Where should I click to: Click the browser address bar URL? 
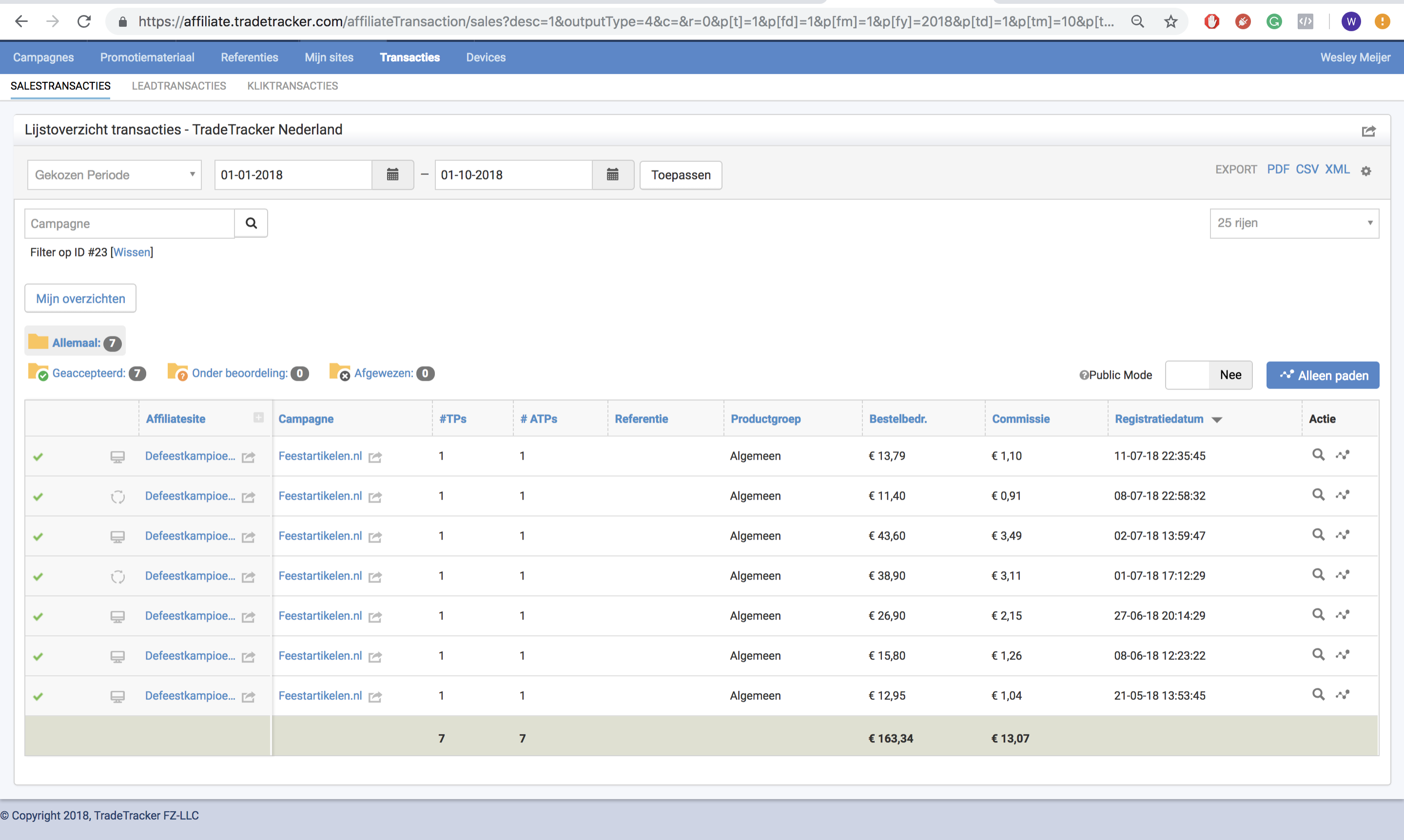point(626,21)
